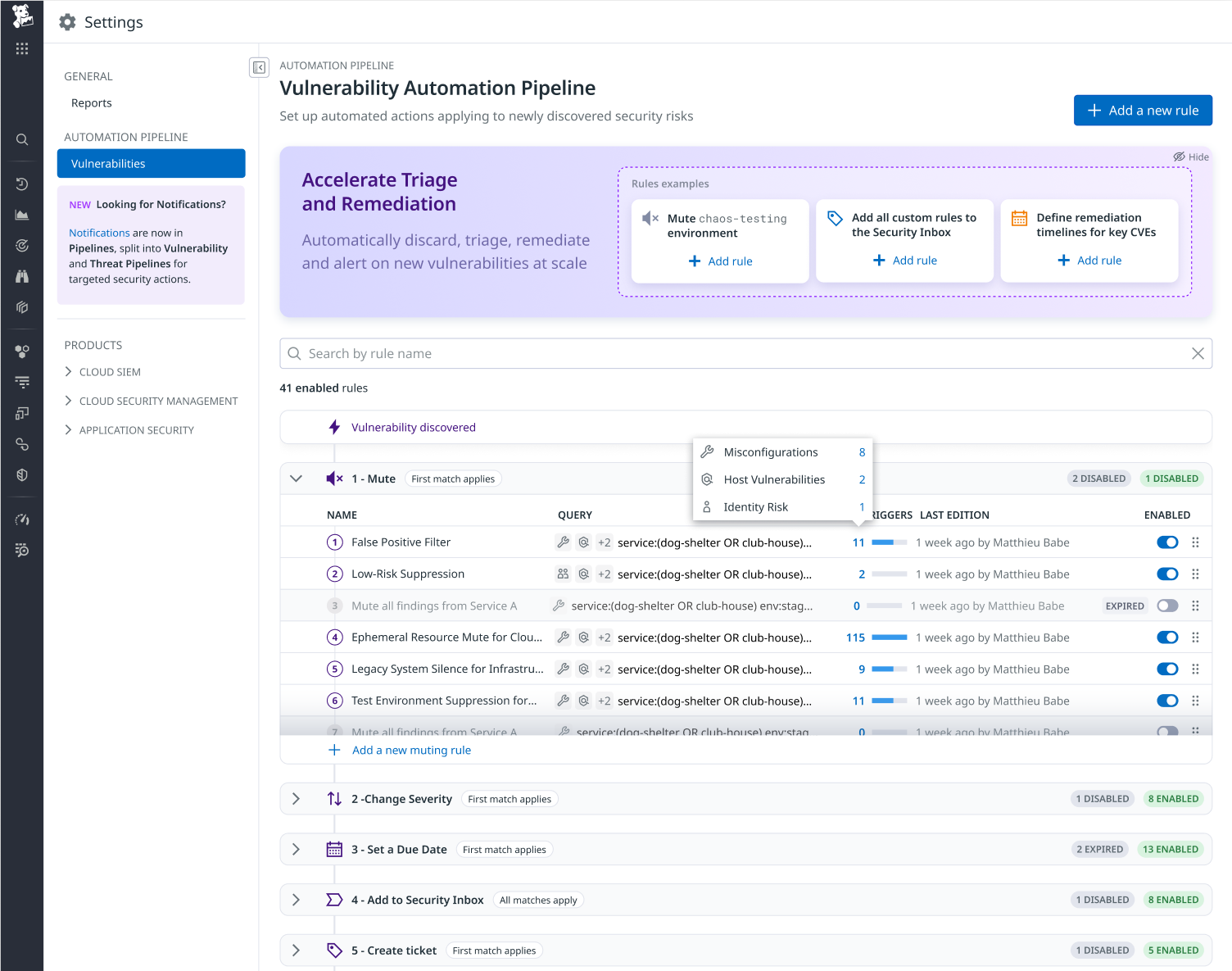Image resolution: width=1232 pixels, height=971 pixels.
Task: Collapse the "1 - Mute" section
Action: pos(296,479)
